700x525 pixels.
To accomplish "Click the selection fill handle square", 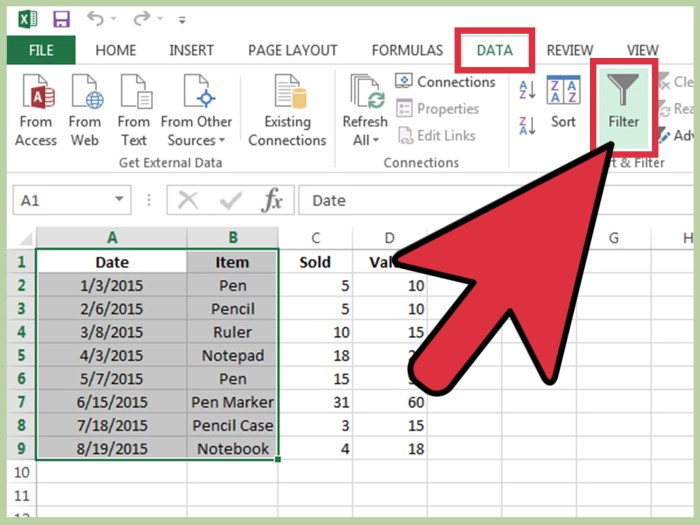I will pos(278,459).
